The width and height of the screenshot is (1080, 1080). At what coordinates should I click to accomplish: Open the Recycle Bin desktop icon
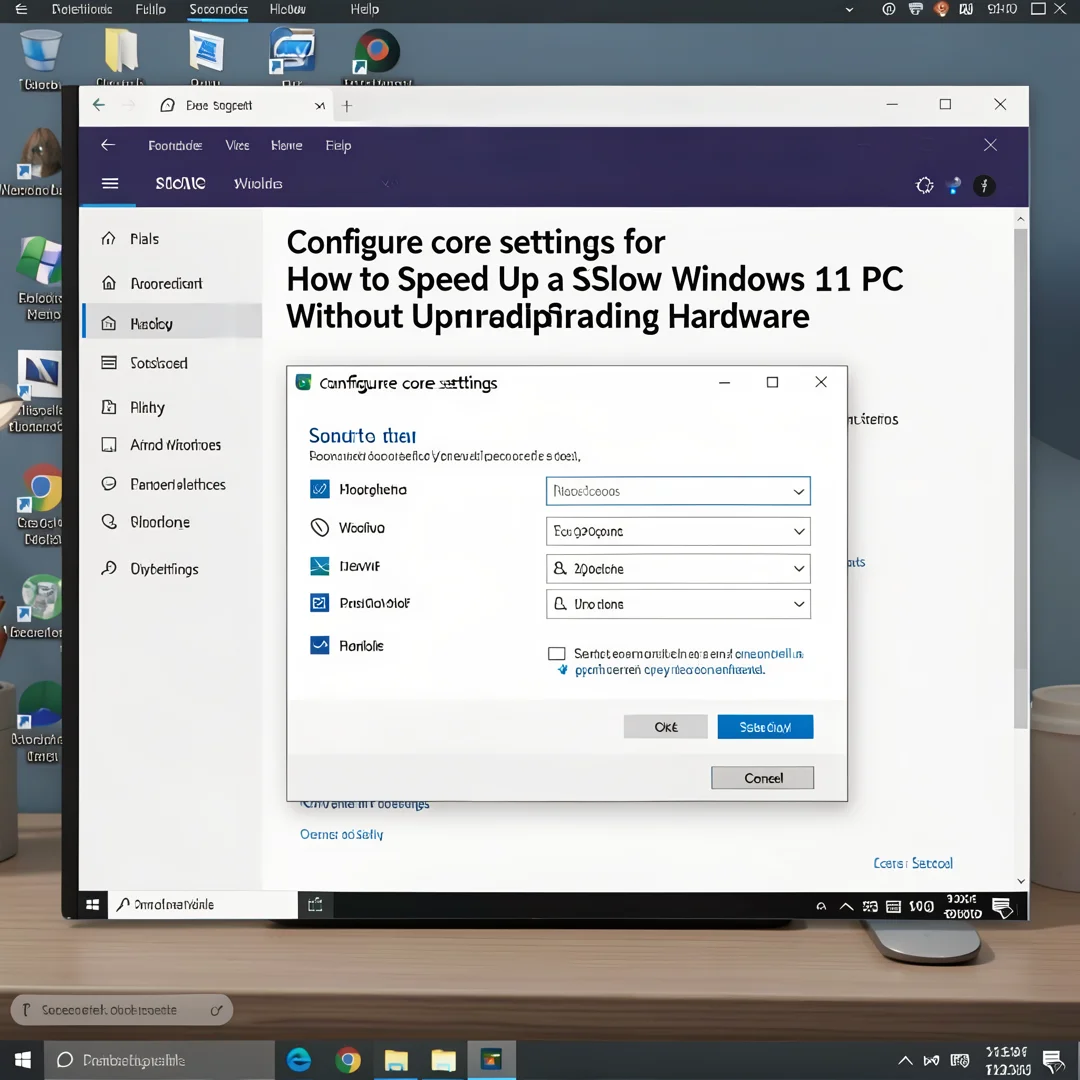coord(40,52)
